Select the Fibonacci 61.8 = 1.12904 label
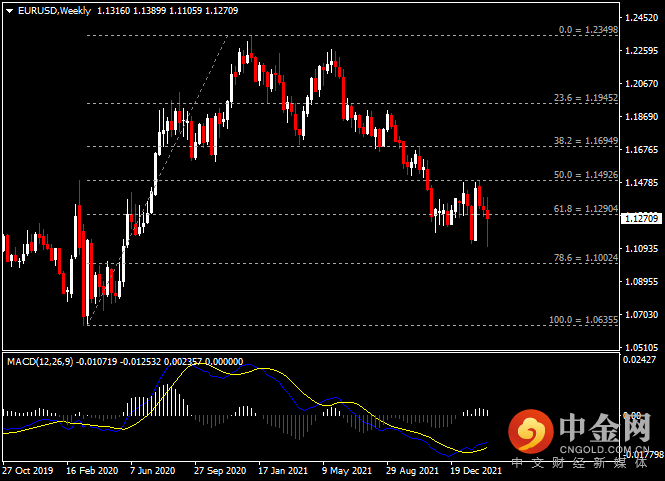Screen dimensions: 665x481 click(586, 208)
